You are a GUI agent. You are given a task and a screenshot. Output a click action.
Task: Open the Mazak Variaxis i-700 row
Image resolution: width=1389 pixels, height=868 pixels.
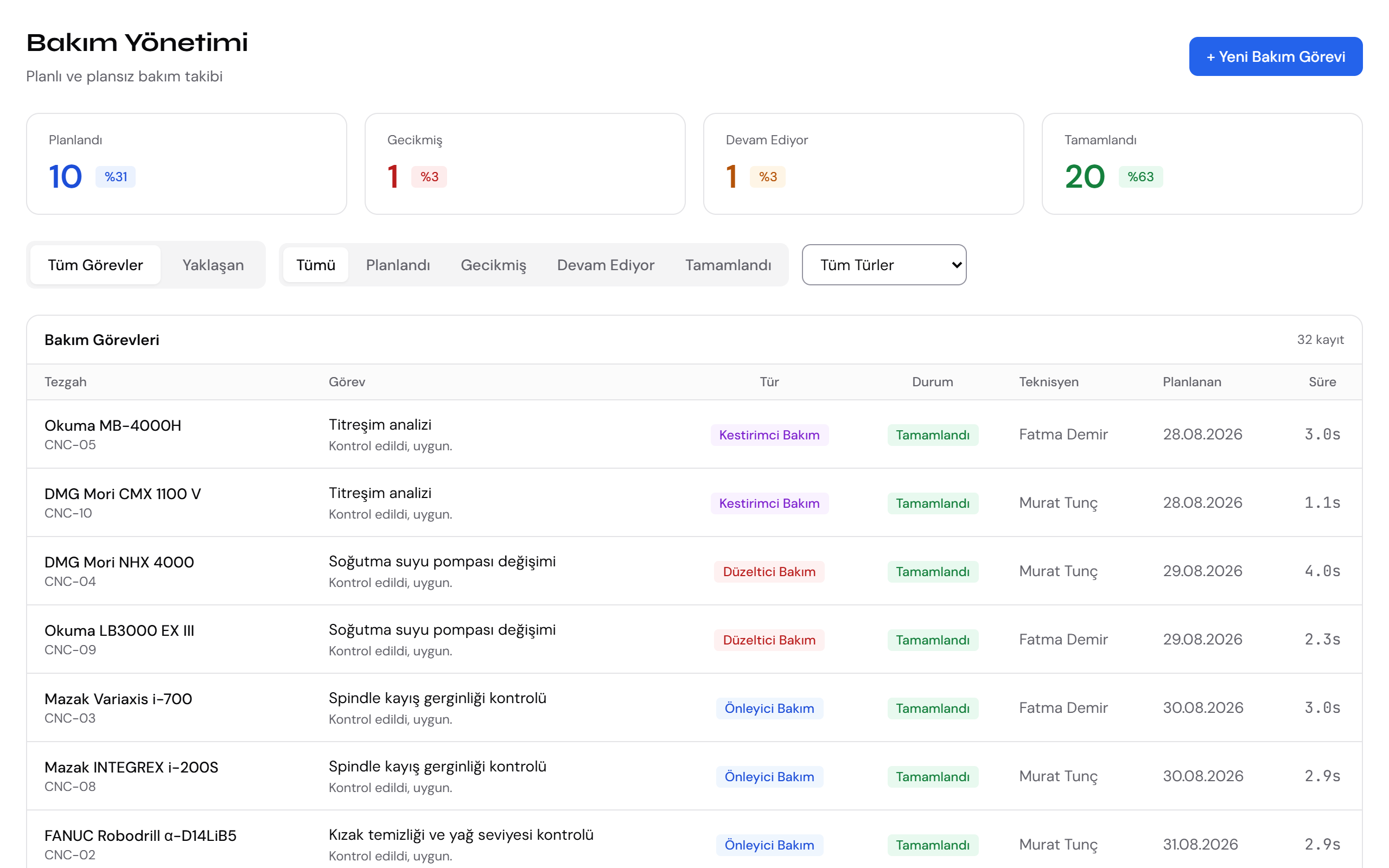tap(694, 708)
